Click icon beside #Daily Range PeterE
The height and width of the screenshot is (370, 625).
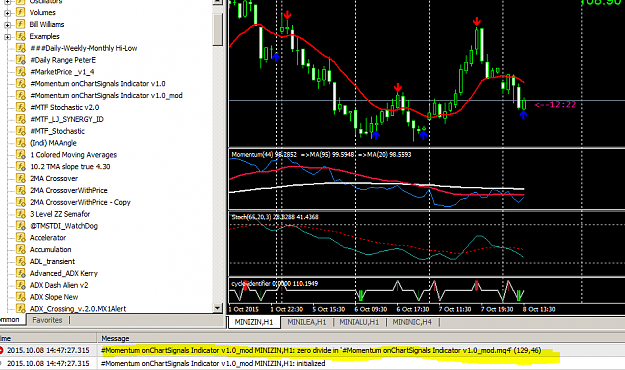pos(21,60)
